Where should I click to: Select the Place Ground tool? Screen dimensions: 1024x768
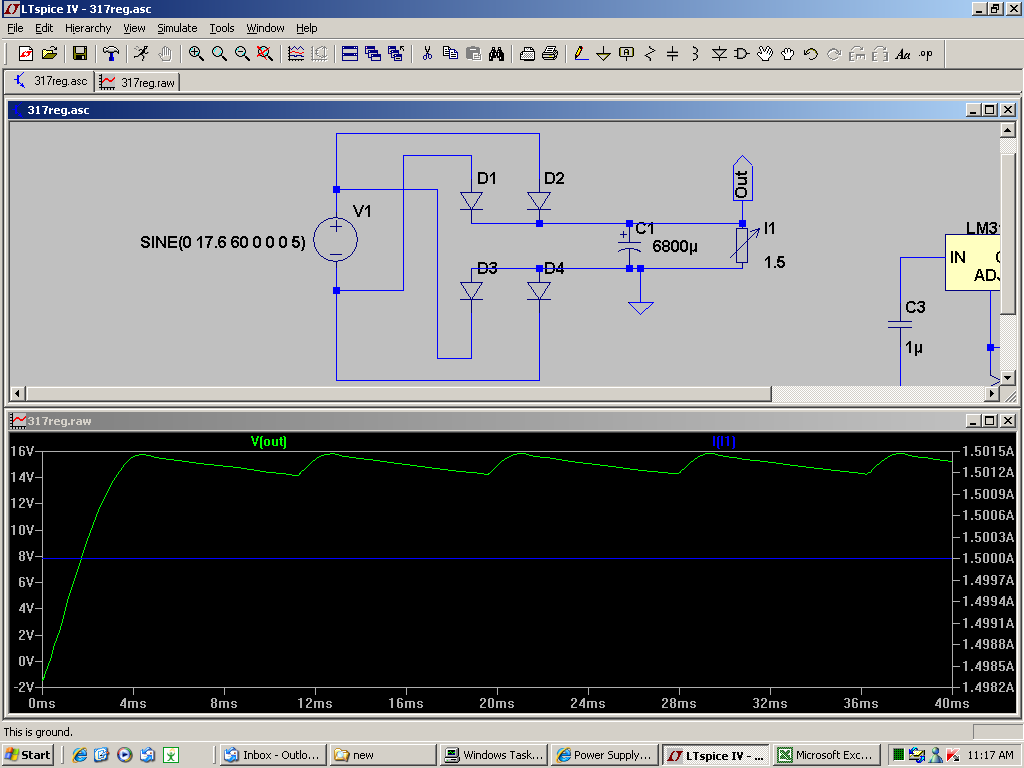coord(603,54)
